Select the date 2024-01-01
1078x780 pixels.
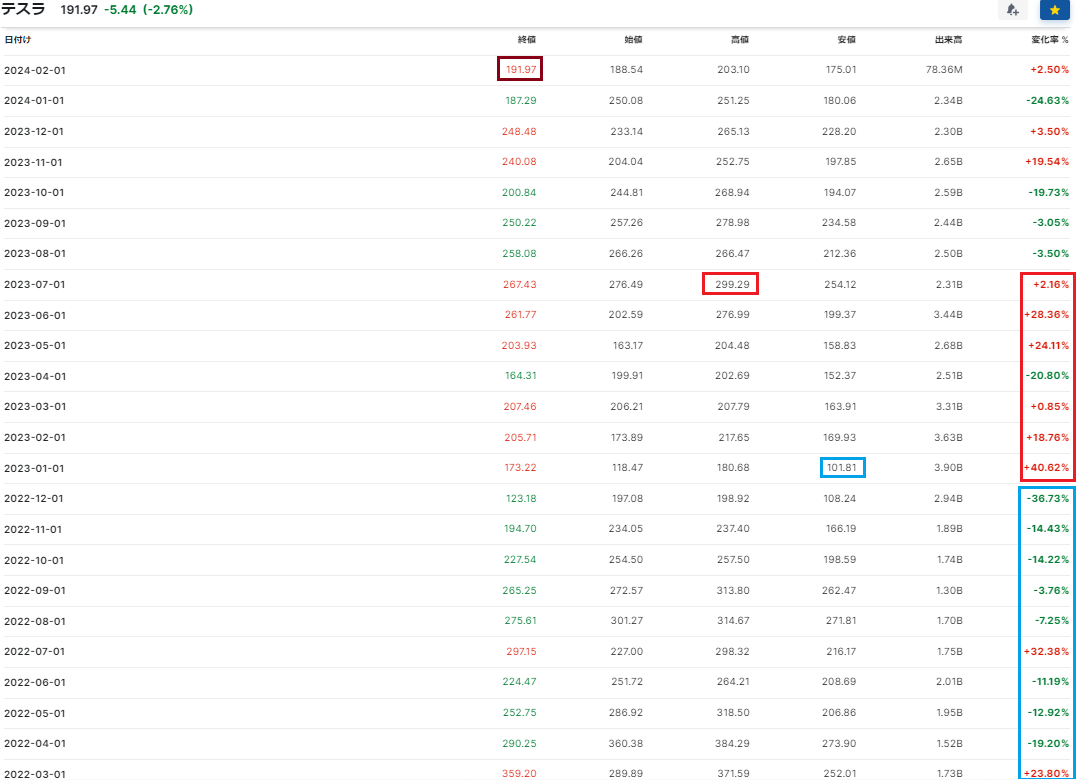34,100
